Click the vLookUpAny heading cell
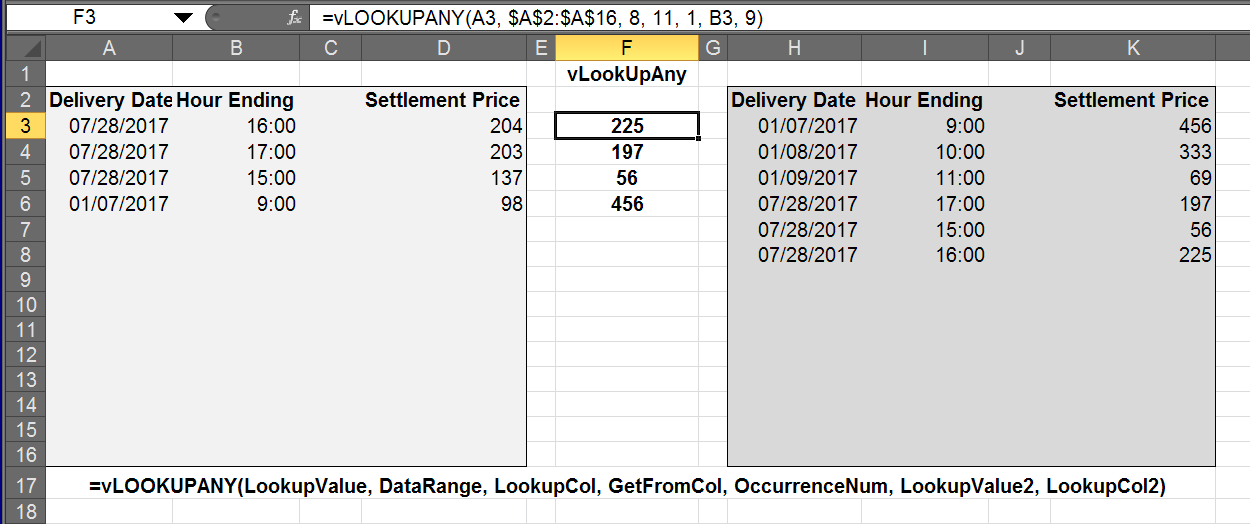 (627, 74)
